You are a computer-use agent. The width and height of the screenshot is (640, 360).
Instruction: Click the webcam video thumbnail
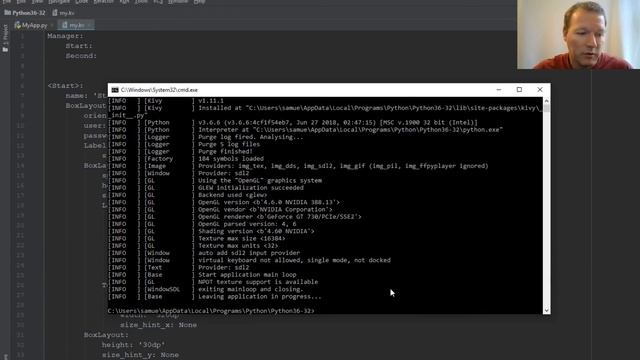click(x=578, y=34)
